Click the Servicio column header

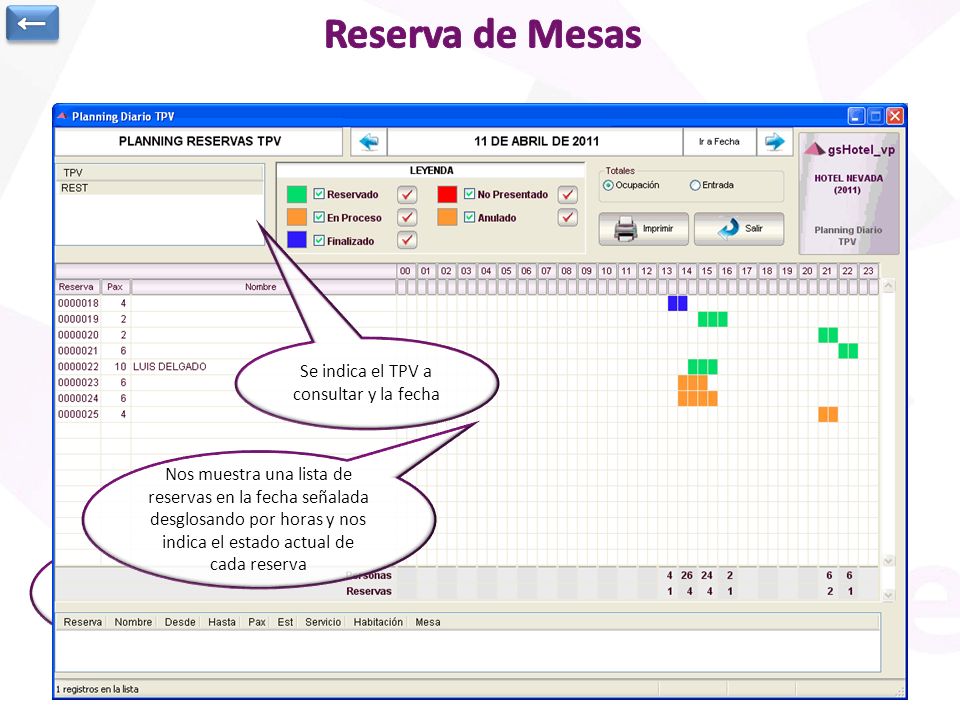pyautogui.click(x=323, y=622)
